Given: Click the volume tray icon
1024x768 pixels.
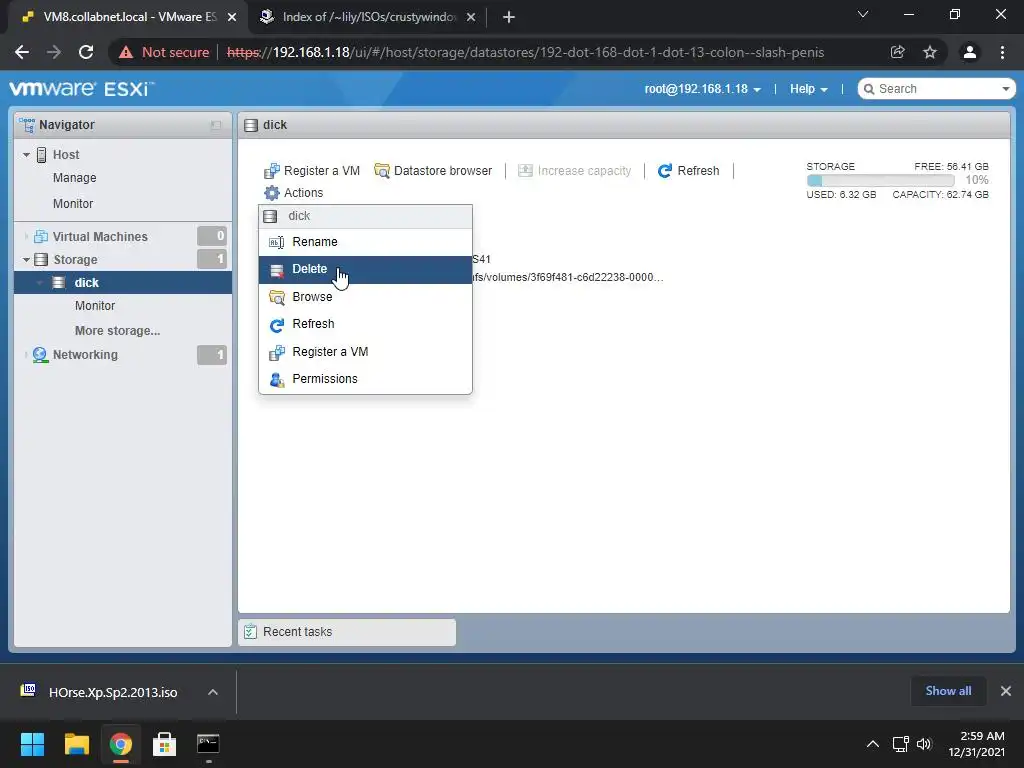Looking at the screenshot, I should 923,744.
